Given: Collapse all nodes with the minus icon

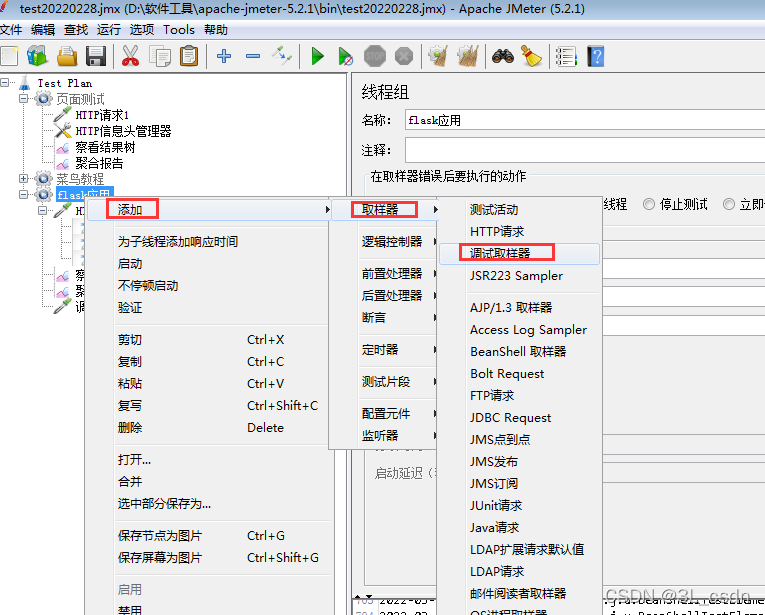Looking at the screenshot, I should click(253, 56).
